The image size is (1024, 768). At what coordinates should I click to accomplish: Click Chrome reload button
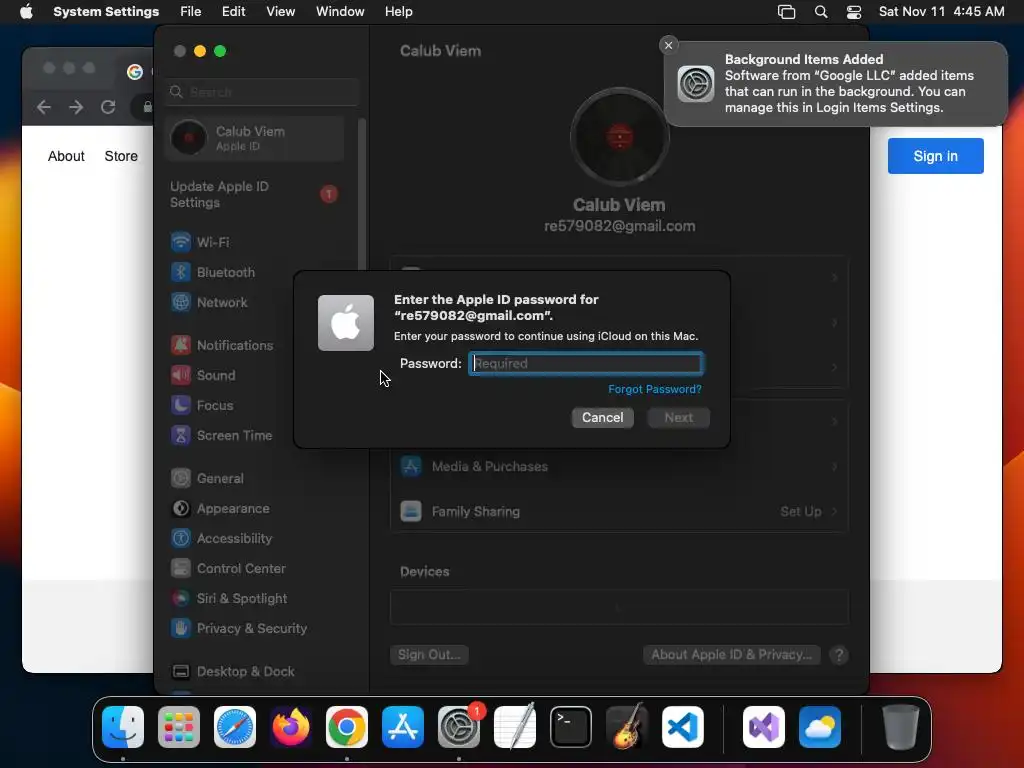(108, 106)
